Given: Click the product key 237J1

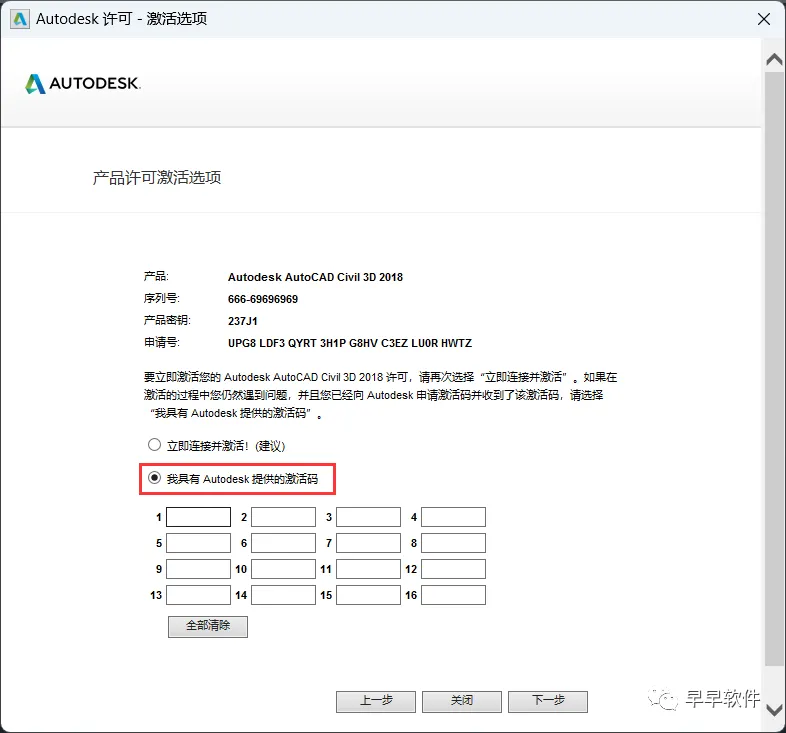Looking at the screenshot, I should 243,321.
